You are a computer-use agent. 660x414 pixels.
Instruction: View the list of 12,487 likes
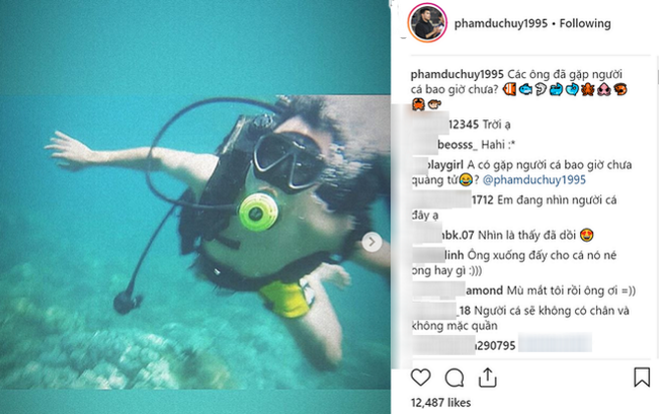point(441,403)
